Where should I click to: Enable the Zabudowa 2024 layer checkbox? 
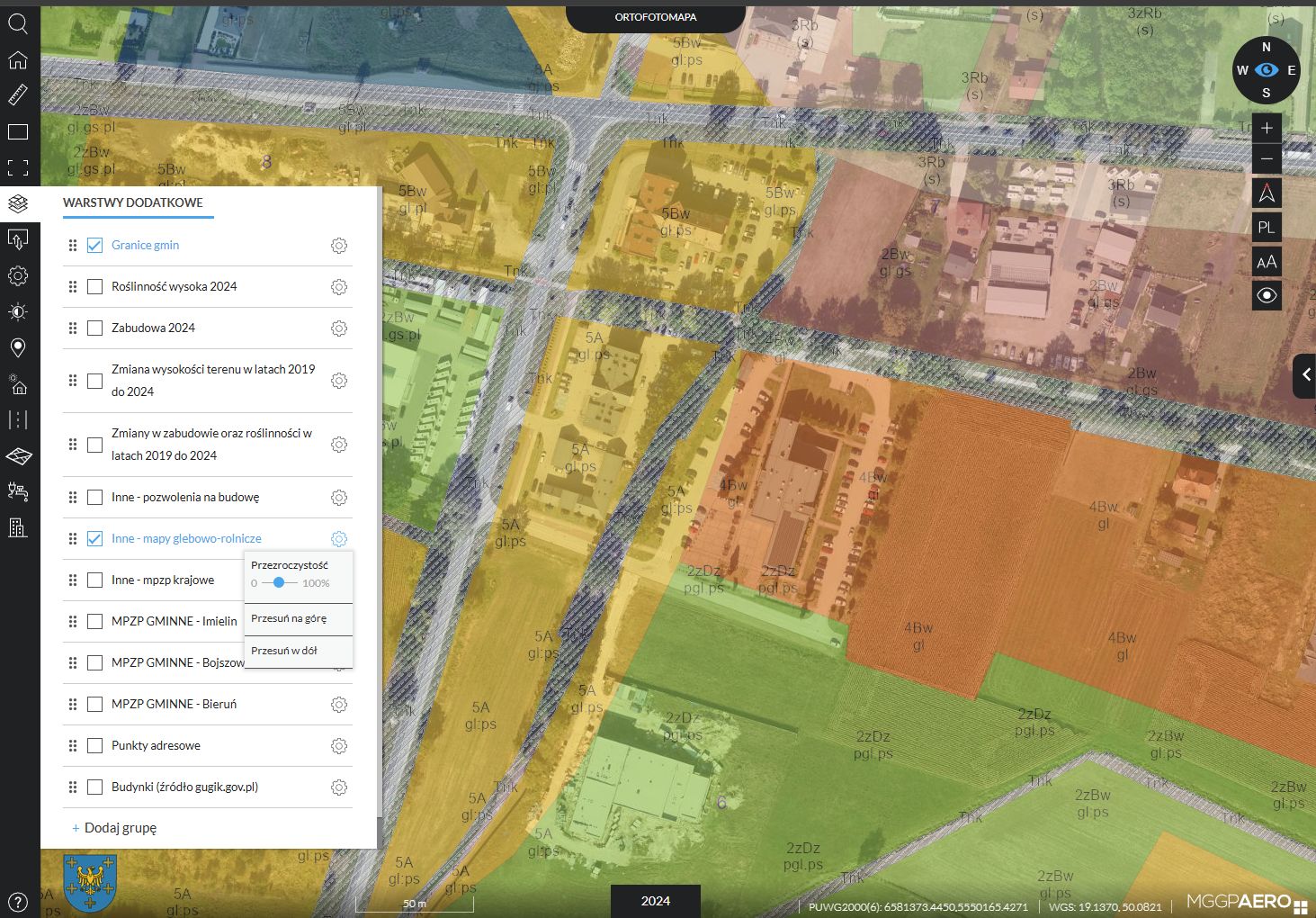[94, 328]
